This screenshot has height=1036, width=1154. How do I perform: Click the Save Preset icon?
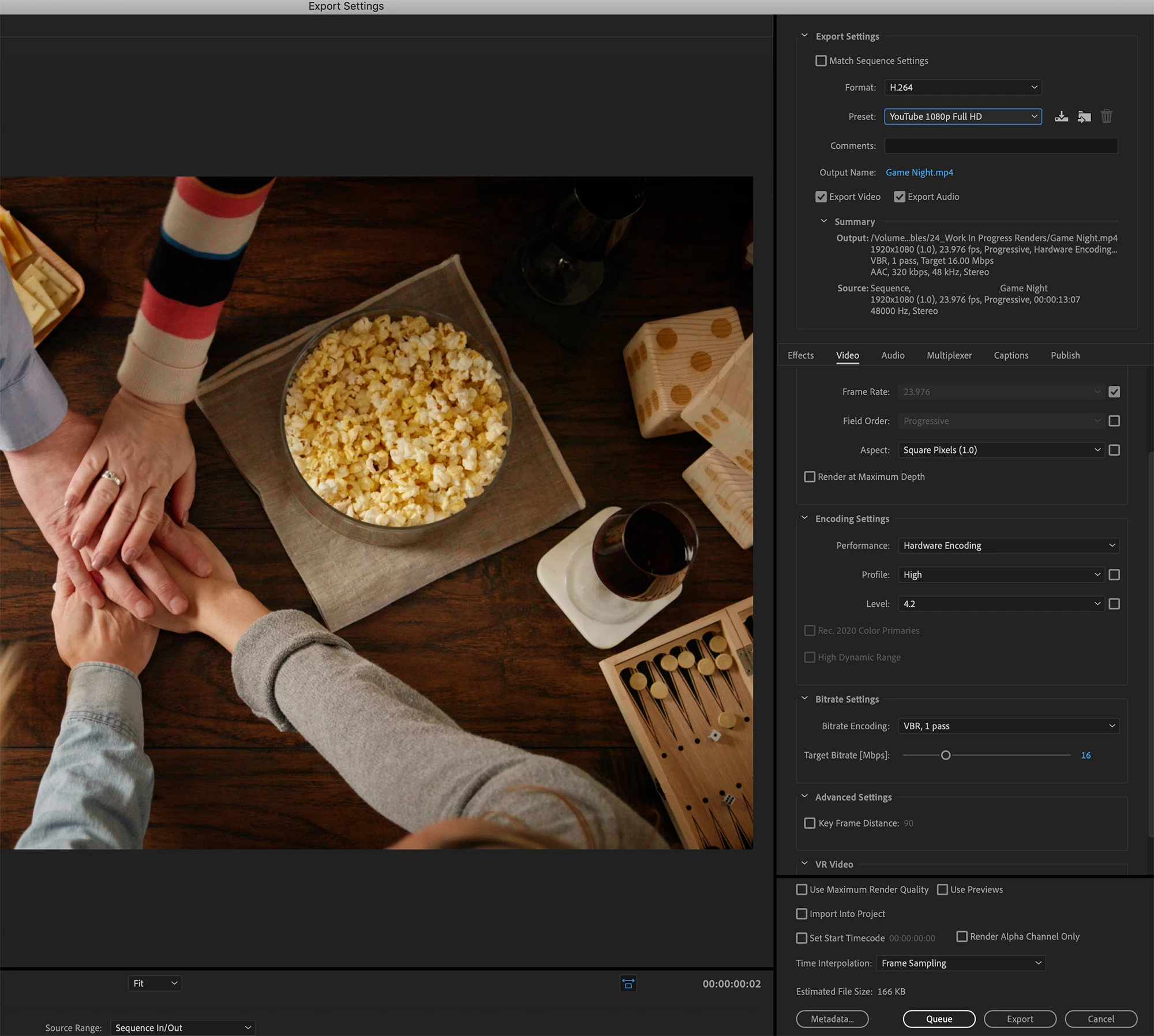click(x=1061, y=117)
